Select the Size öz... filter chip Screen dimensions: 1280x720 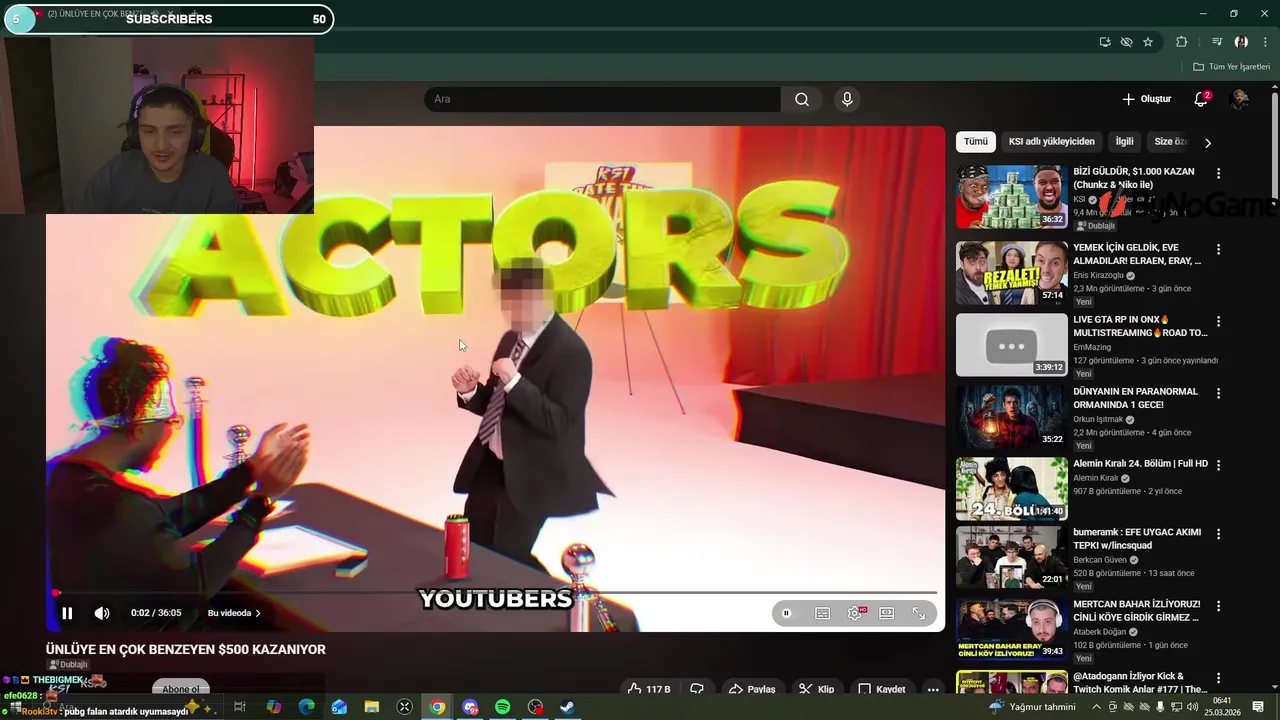[1169, 142]
